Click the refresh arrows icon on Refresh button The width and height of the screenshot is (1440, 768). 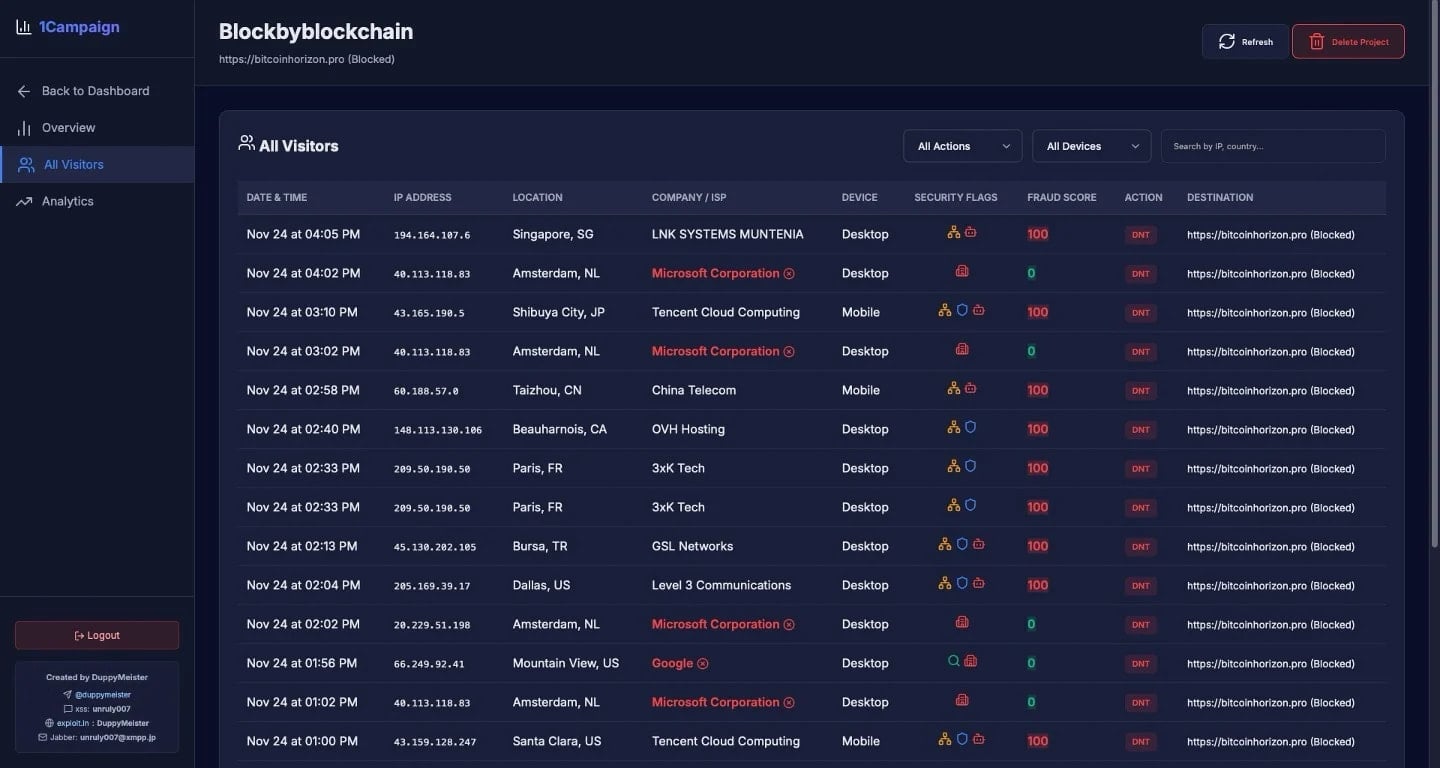click(x=1228, y=41)
